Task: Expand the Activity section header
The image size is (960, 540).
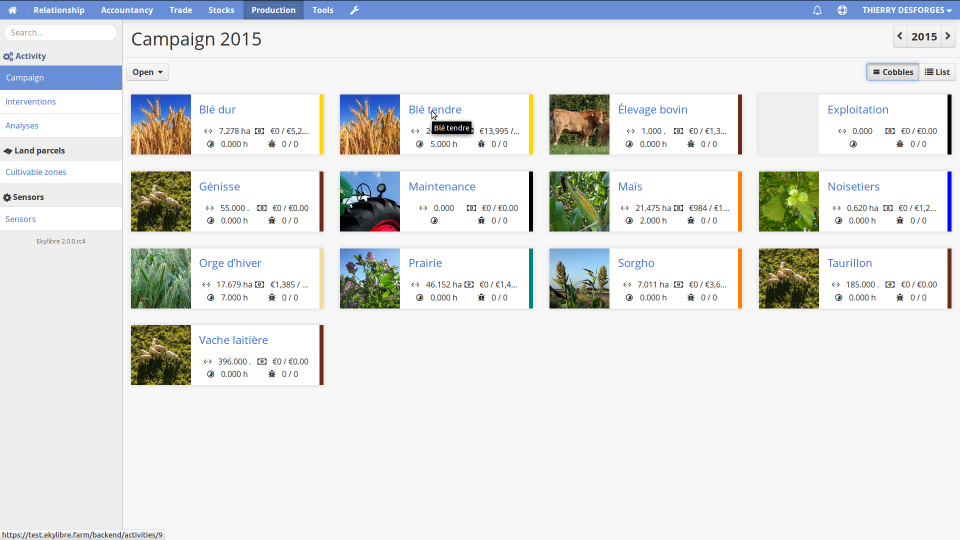Action: coord(61,56)
